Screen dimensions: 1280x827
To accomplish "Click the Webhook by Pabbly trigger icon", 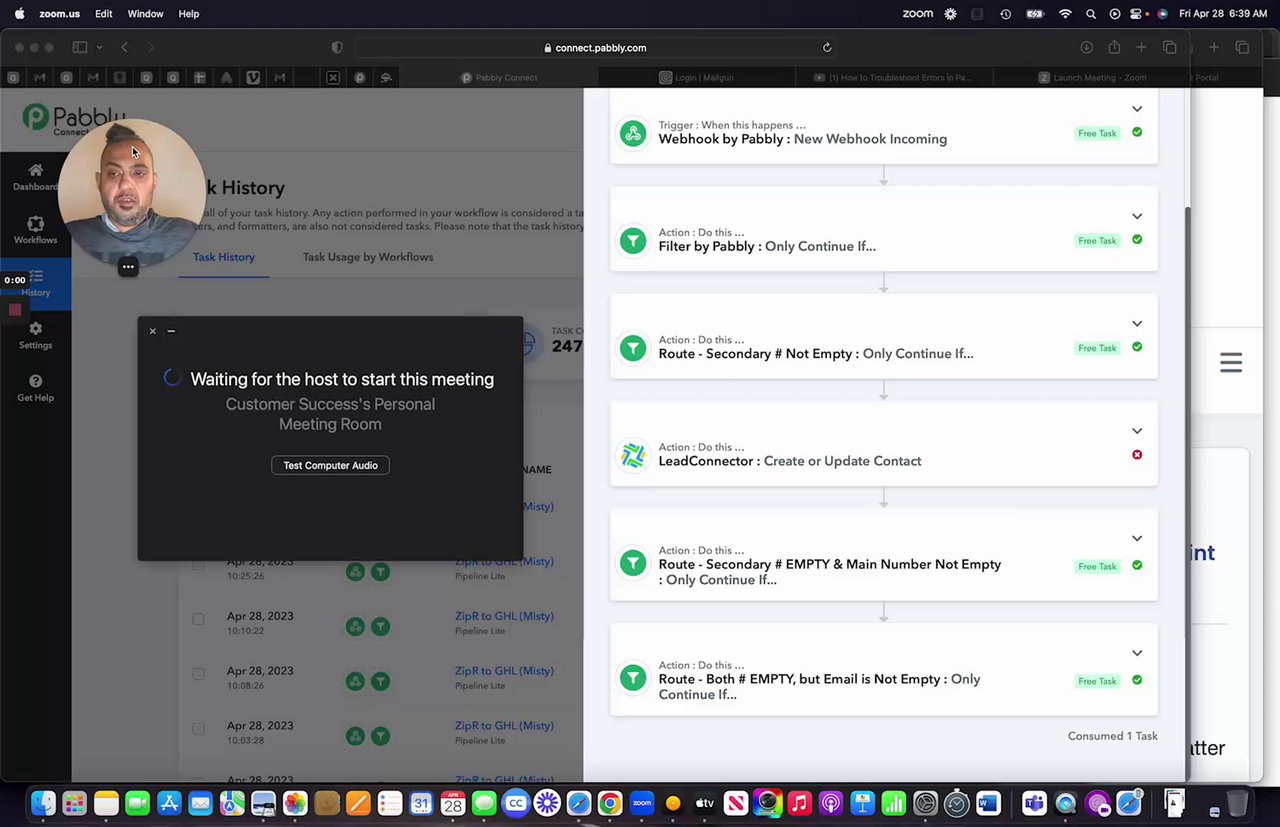I will [633, 133].
